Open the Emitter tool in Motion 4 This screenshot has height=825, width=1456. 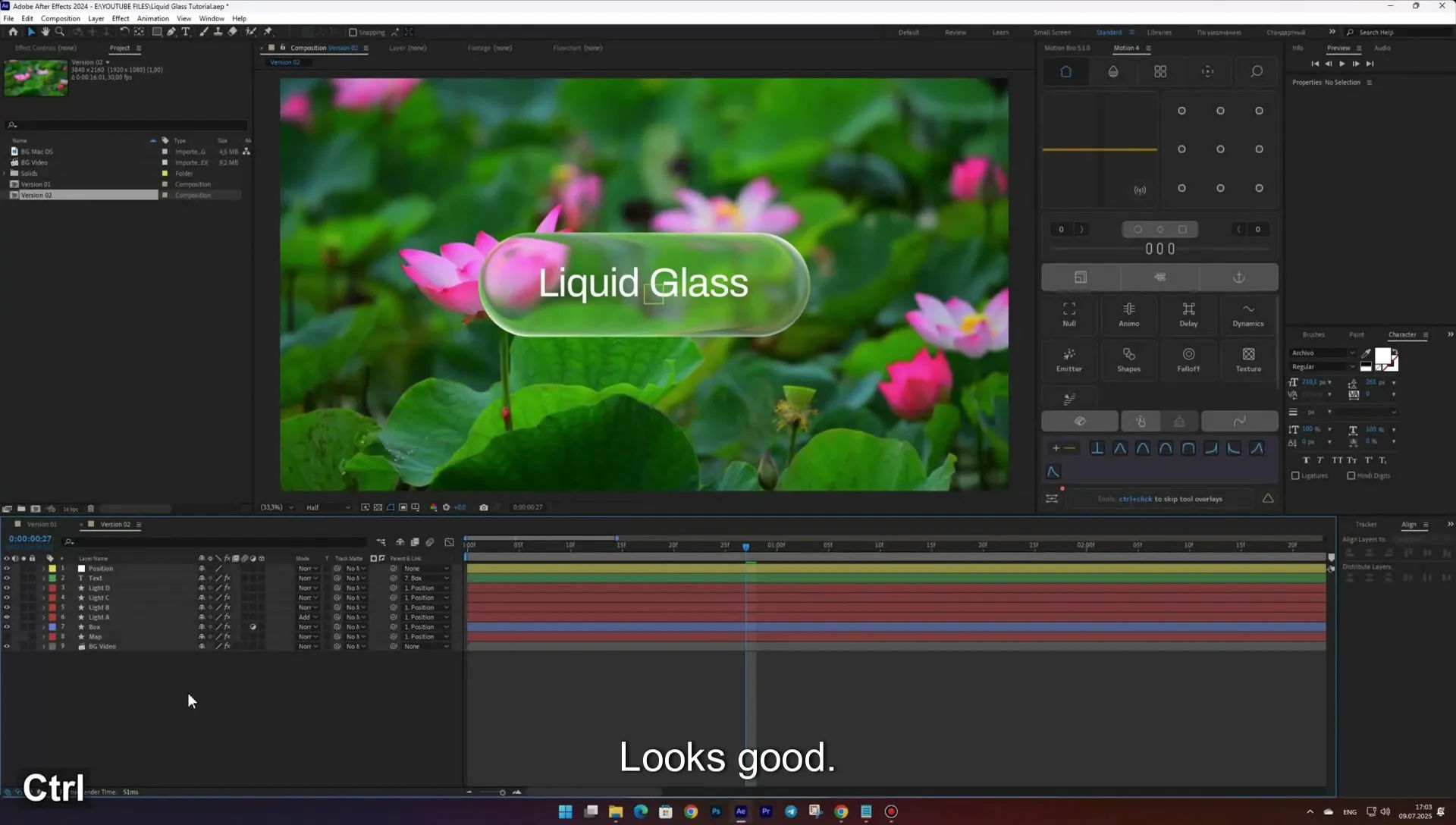[x=1069, y=360]
